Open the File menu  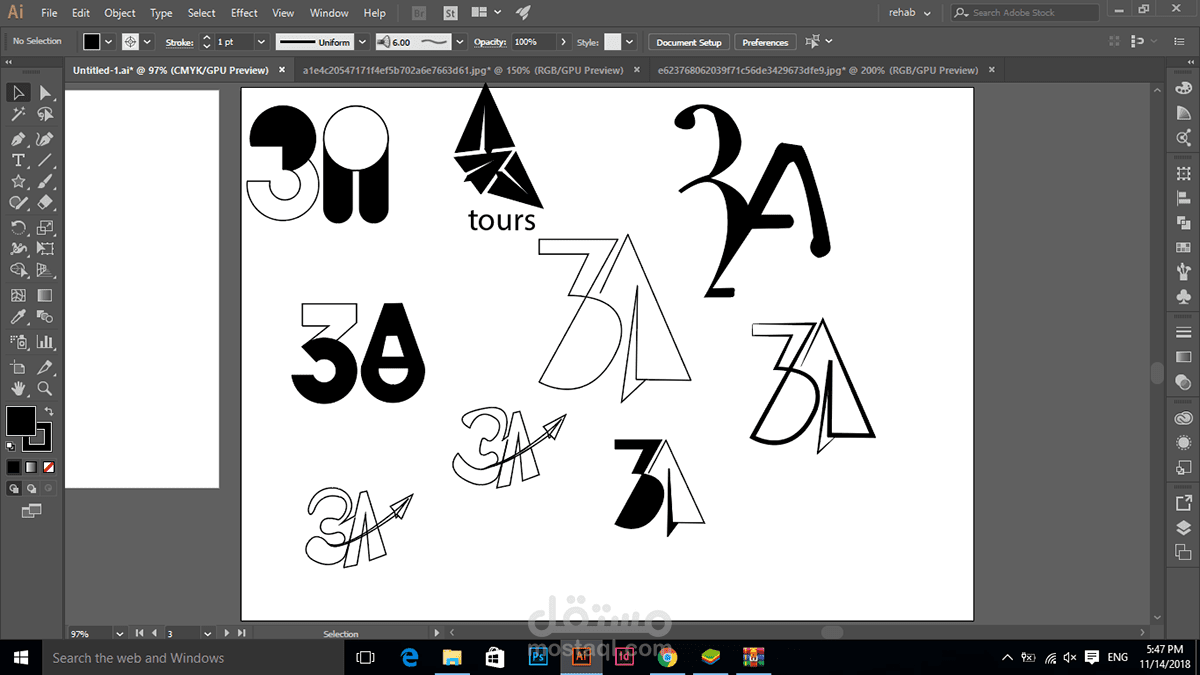click(49, 13)
